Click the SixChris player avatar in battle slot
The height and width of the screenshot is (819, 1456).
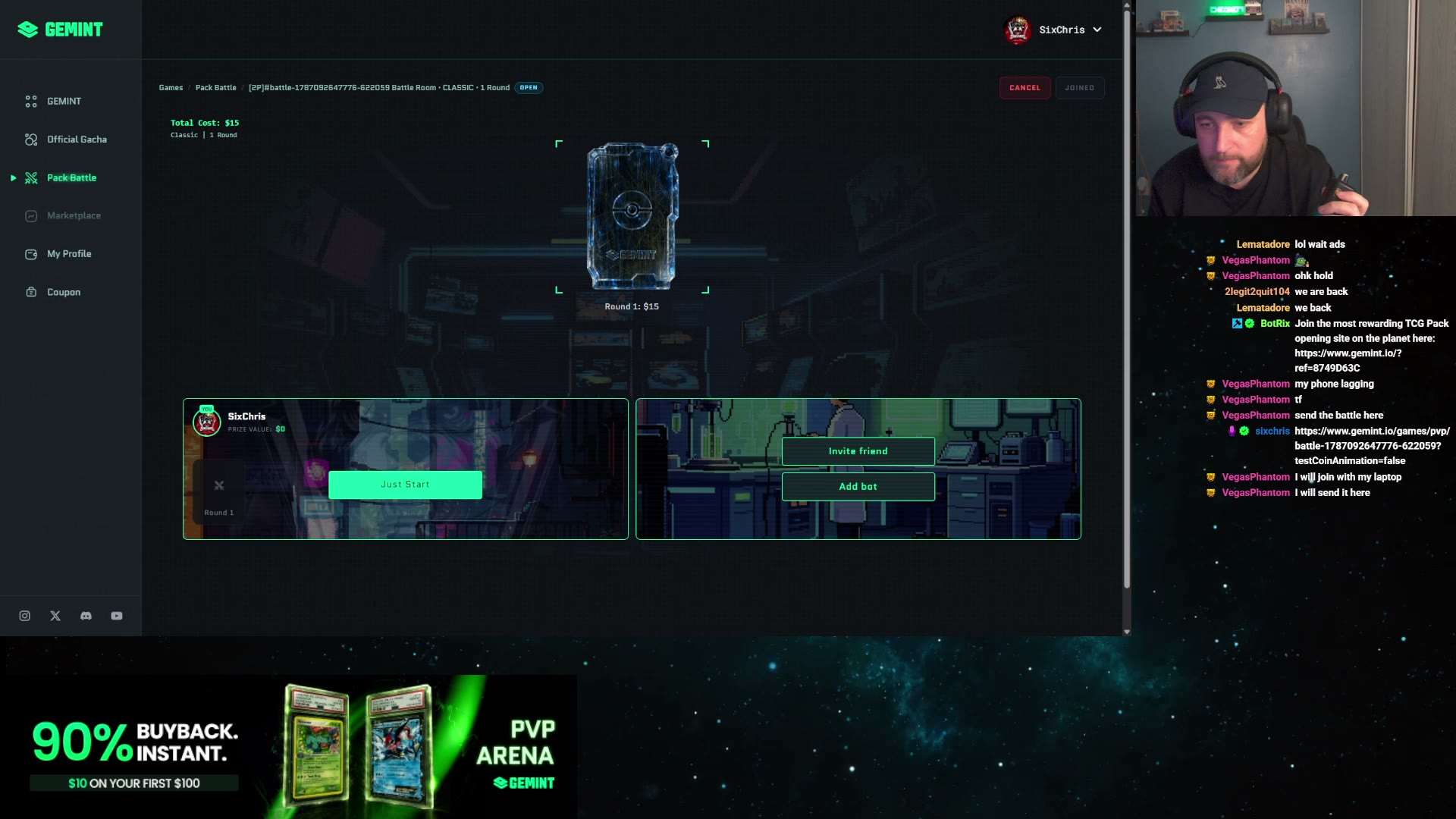[x=206, y=422]
